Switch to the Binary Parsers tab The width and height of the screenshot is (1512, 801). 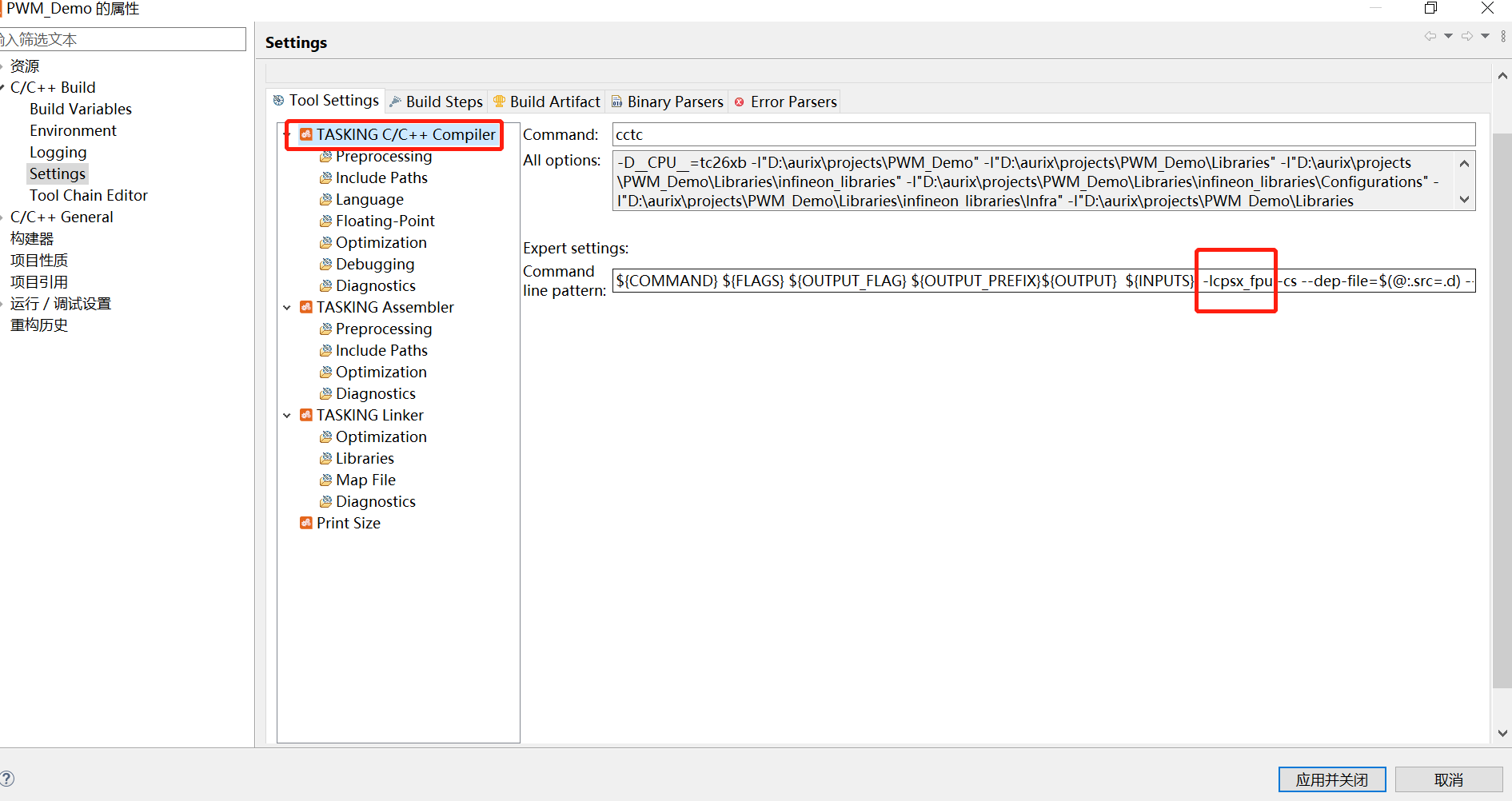668,102
